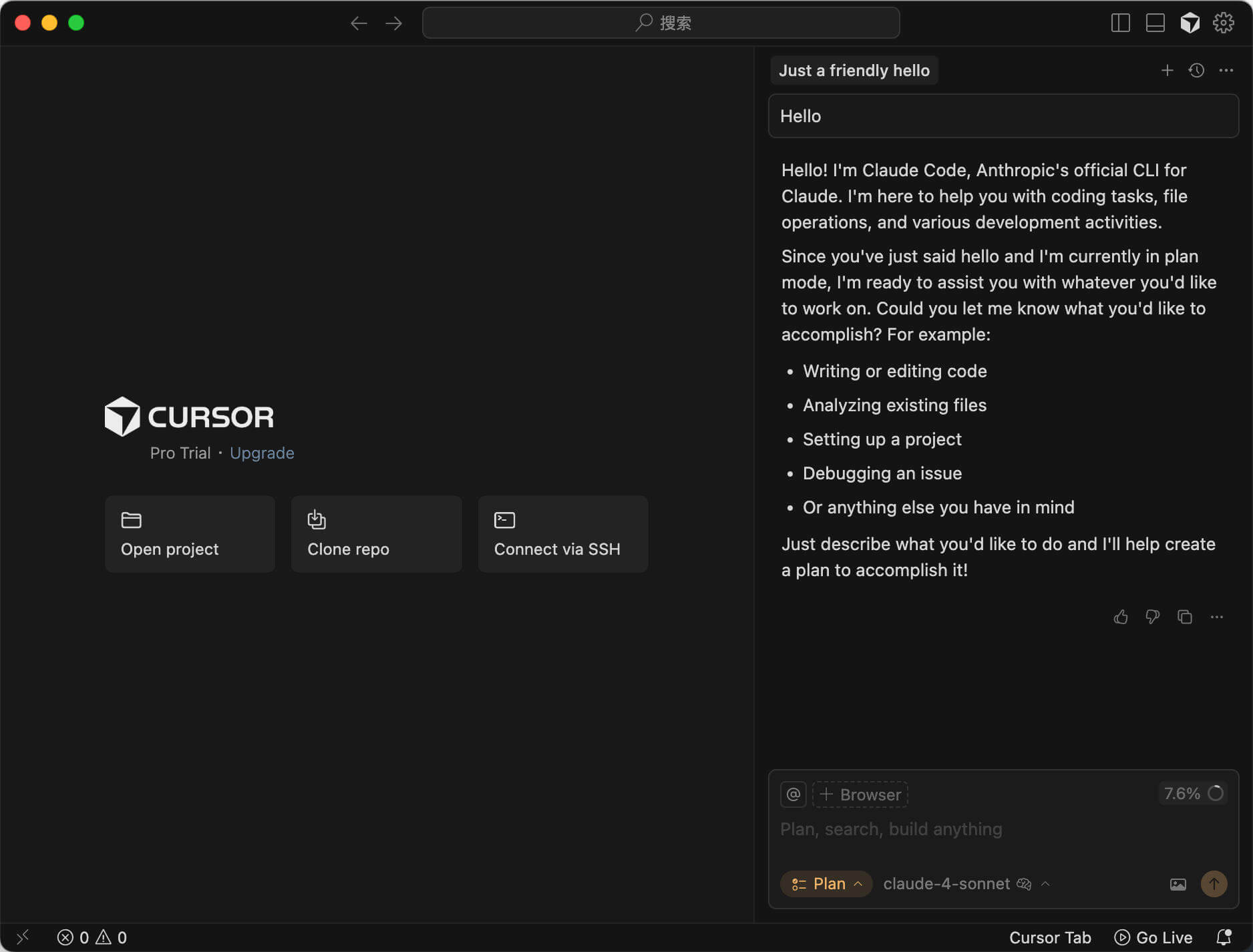Screen dimensions: 1253x952
Task: Give a thumbs down to the response
Action: [x=1153, y=617]
